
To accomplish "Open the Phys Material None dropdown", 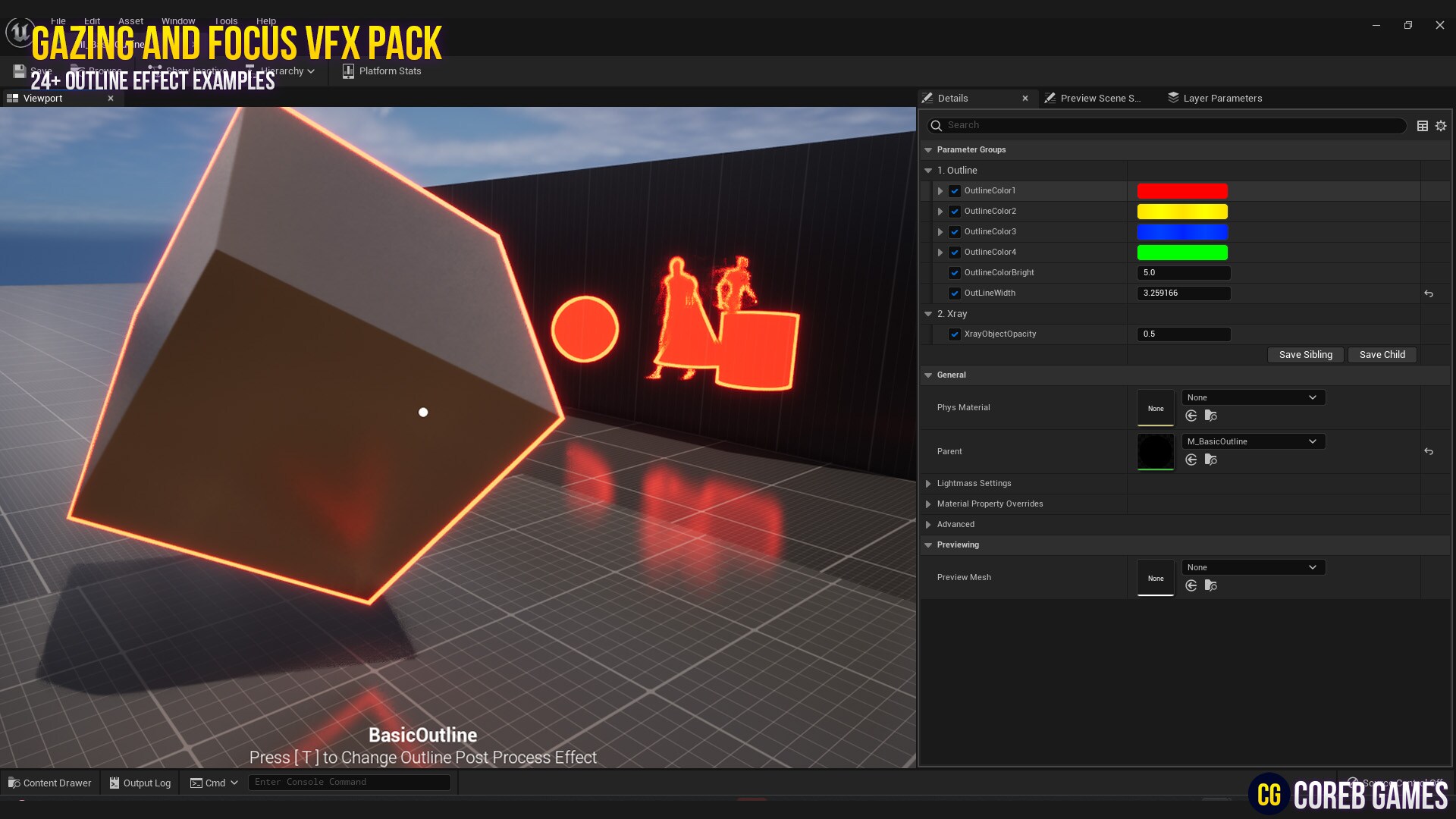I will click(x=1252, y=397).
